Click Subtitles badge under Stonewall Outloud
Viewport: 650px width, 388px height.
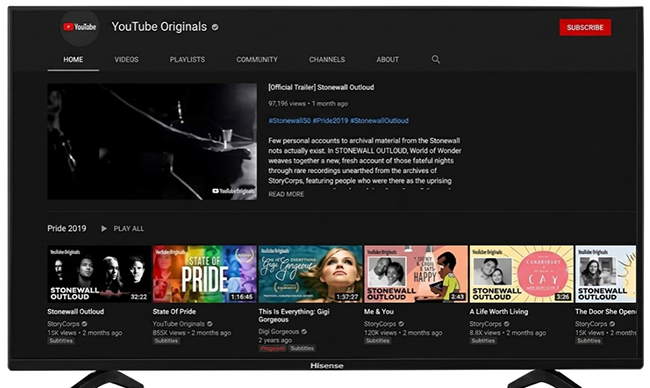tap(61, 341)
